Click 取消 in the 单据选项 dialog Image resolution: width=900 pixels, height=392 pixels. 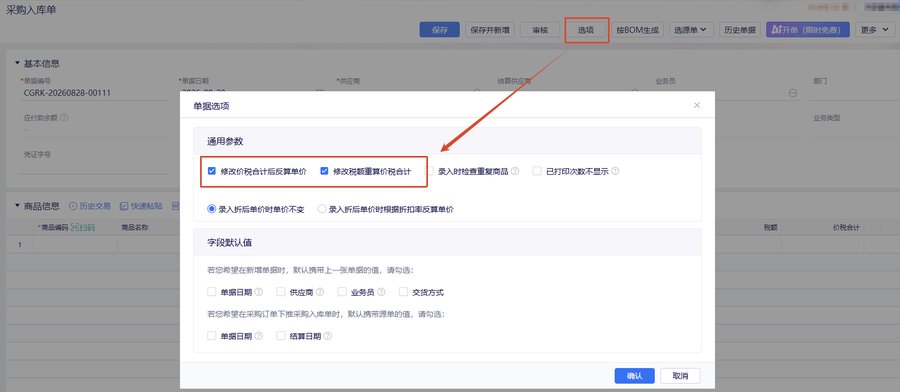(x=680, y=376)
